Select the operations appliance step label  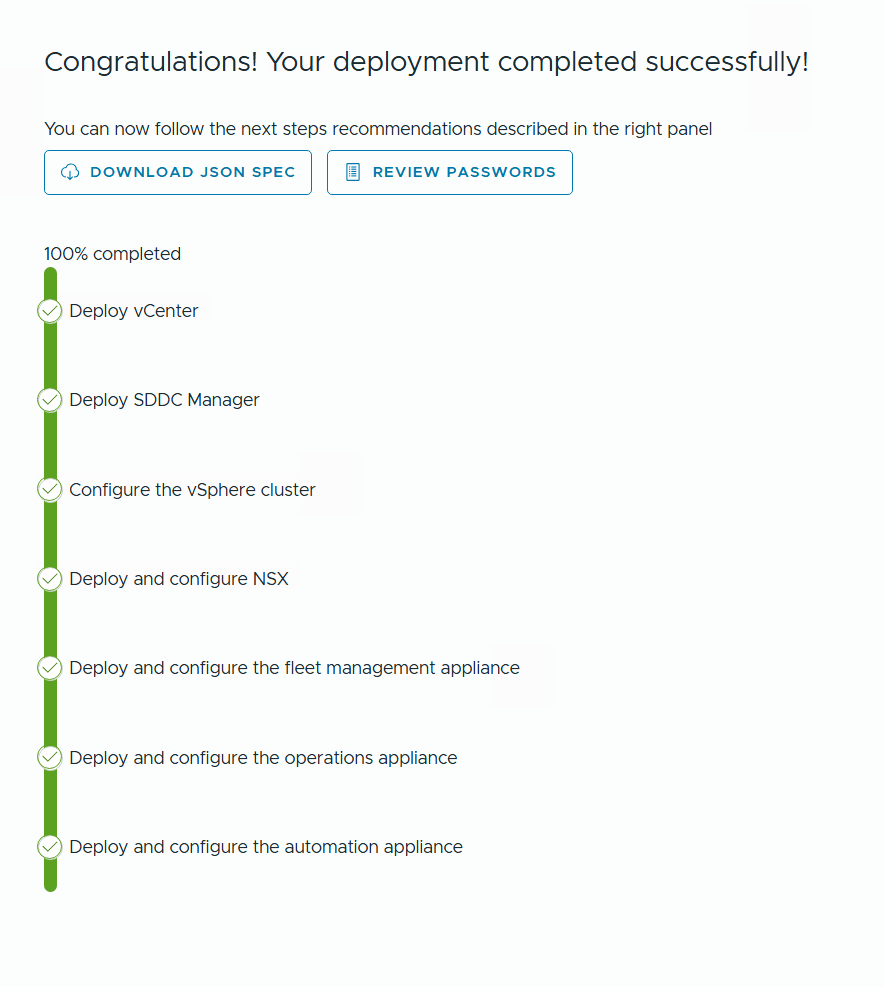[x=263, y=758]
